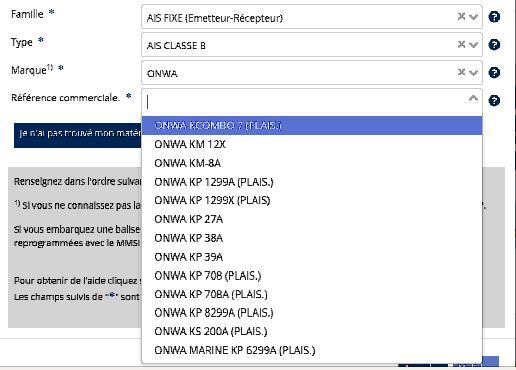
Task: Pick ONWA KP 8299A (PLAIS.) entry
Action: pos(312,313)
